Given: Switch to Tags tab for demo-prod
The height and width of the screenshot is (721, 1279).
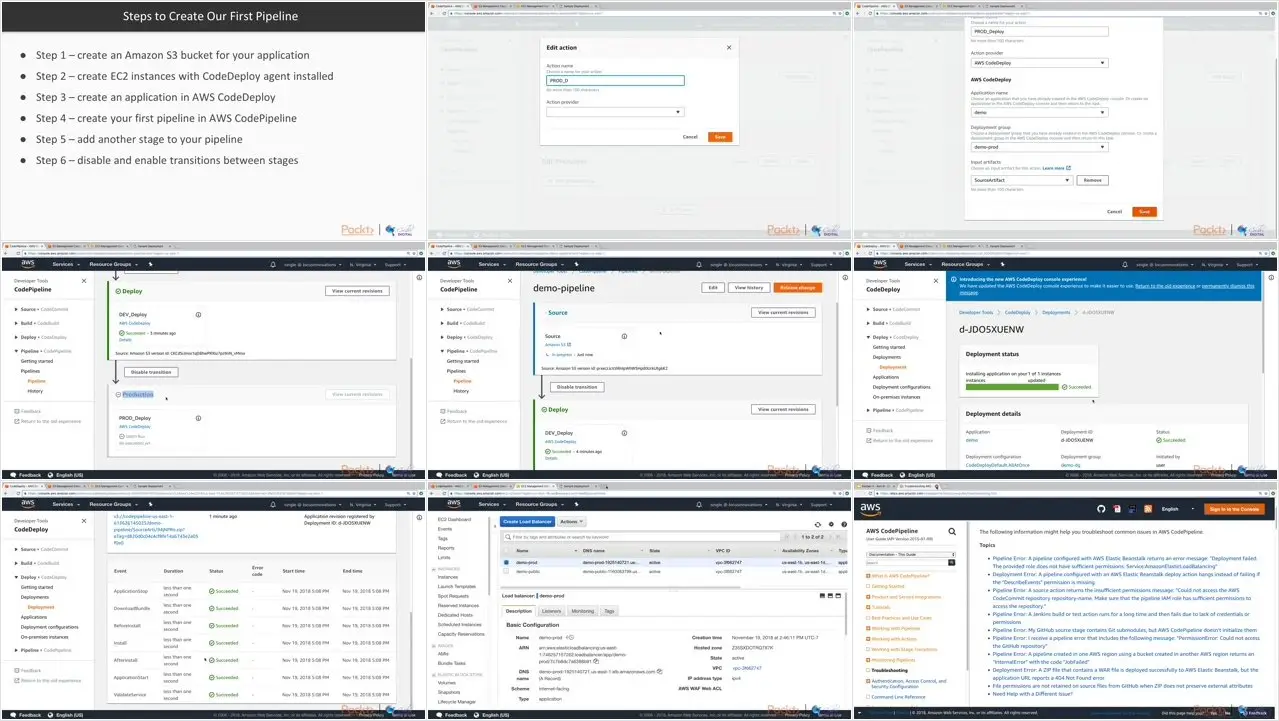Looking at the screenshot, I should point(609,610).
